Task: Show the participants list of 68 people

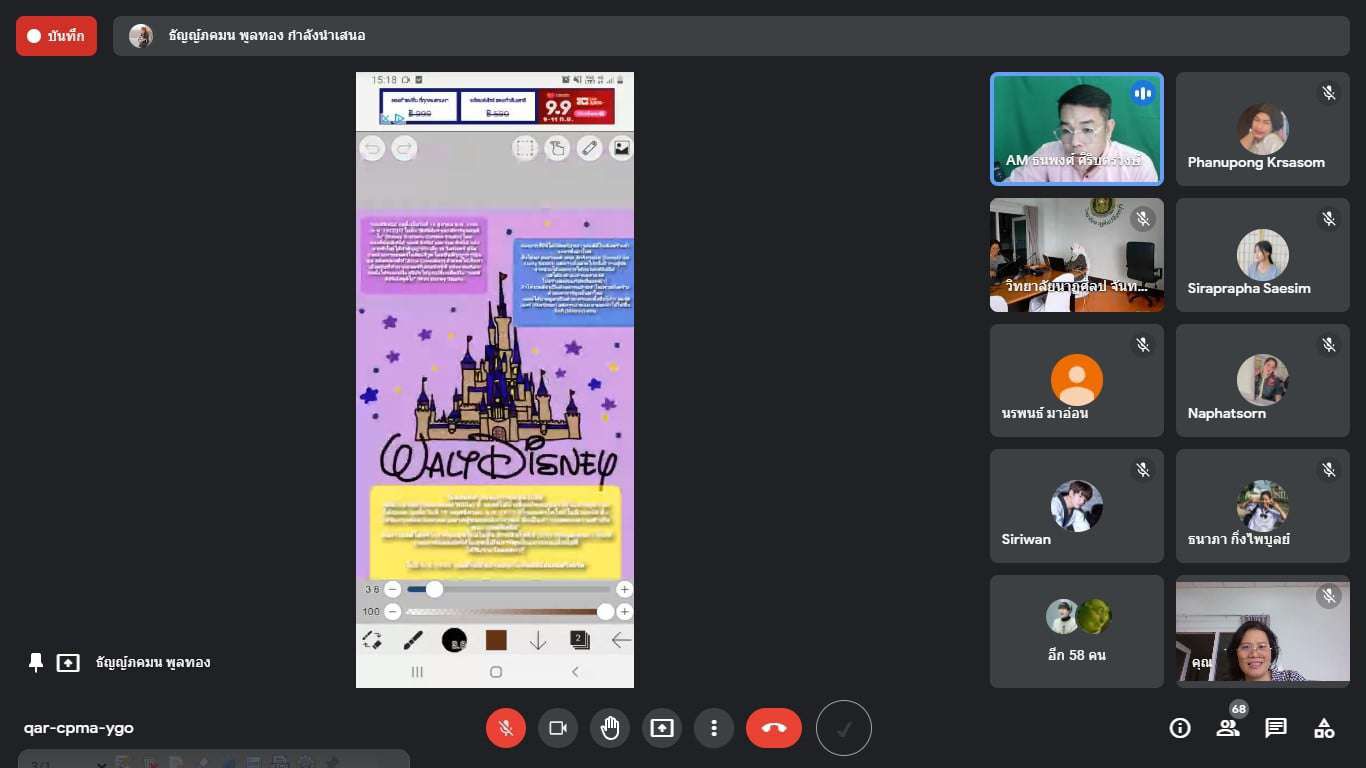Action: pos(1228,728)
